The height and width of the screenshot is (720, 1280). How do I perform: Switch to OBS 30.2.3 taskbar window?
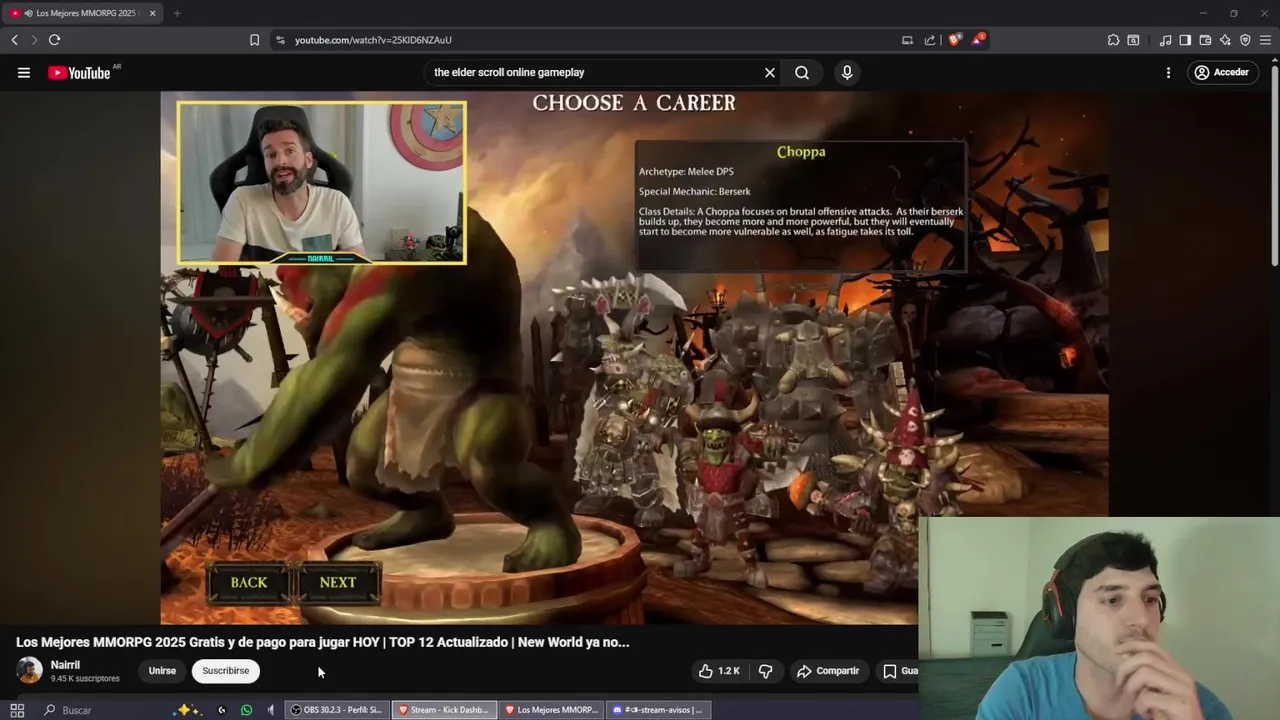click(337, 710)
